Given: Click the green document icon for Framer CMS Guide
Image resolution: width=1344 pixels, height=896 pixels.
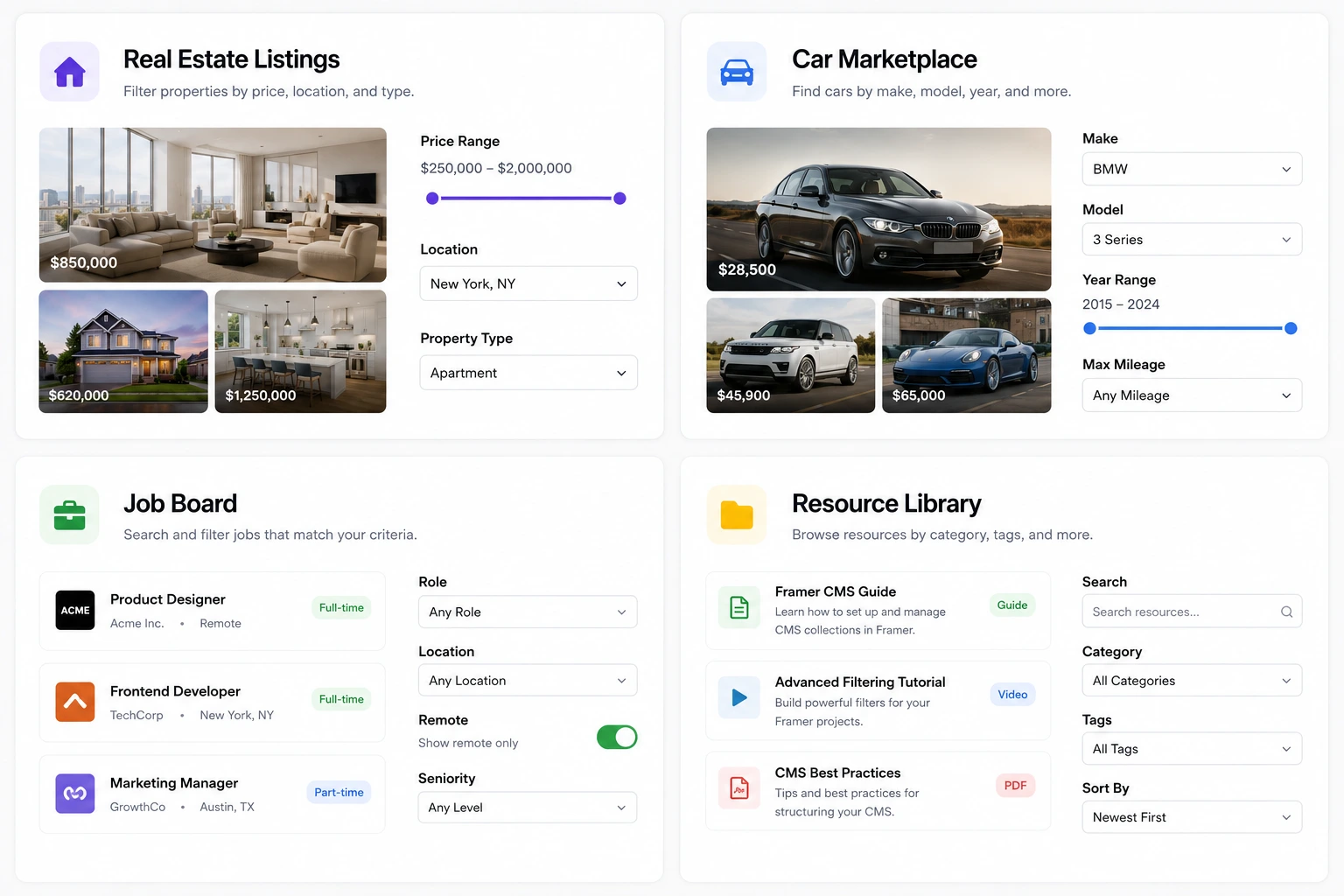Looking at the screenshot, I should 739,607.
